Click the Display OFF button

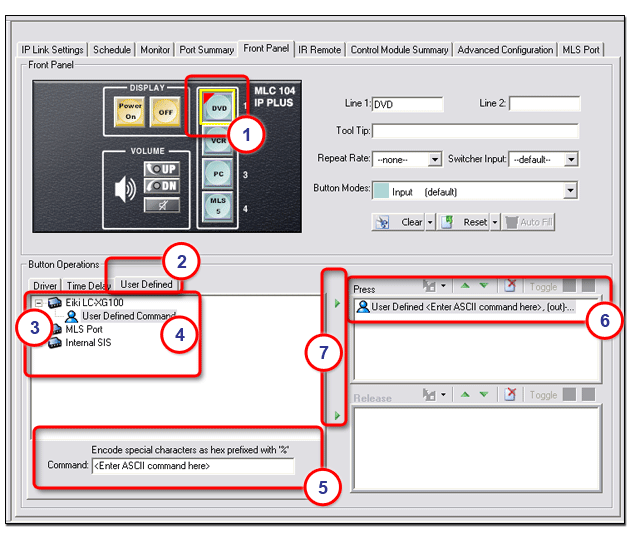pyautogui.click(x=165, y=112)
